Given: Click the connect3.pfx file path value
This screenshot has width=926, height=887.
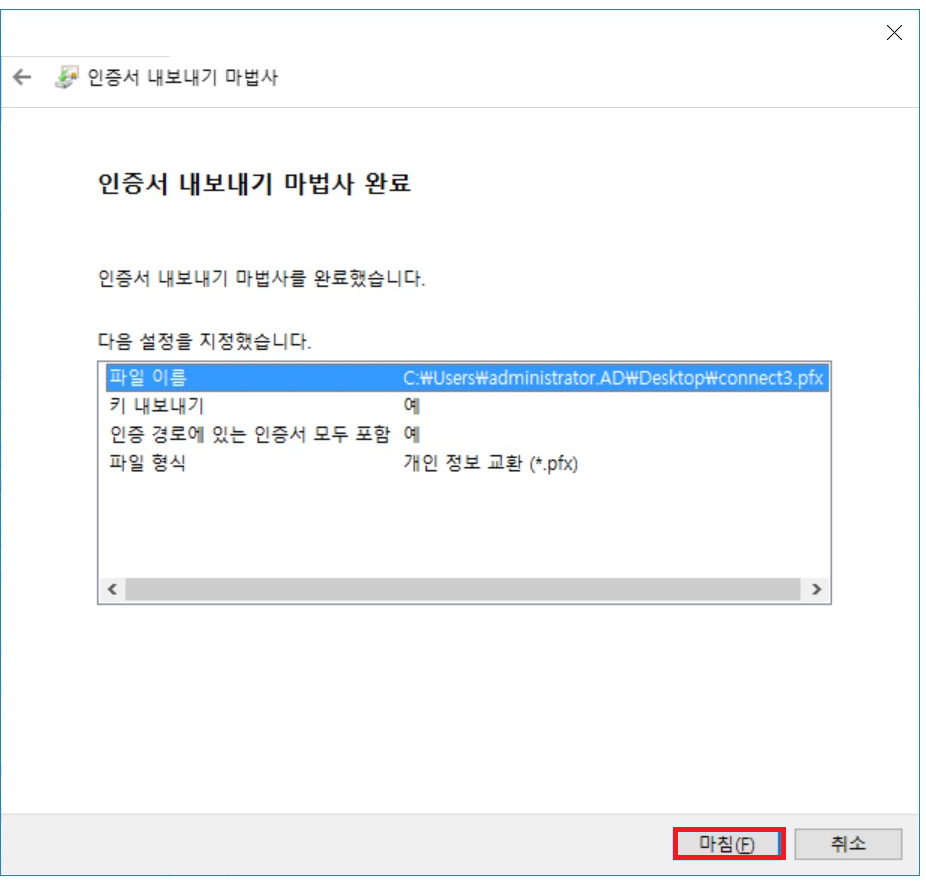Looking at the screenshot, I should click(614, 378).
